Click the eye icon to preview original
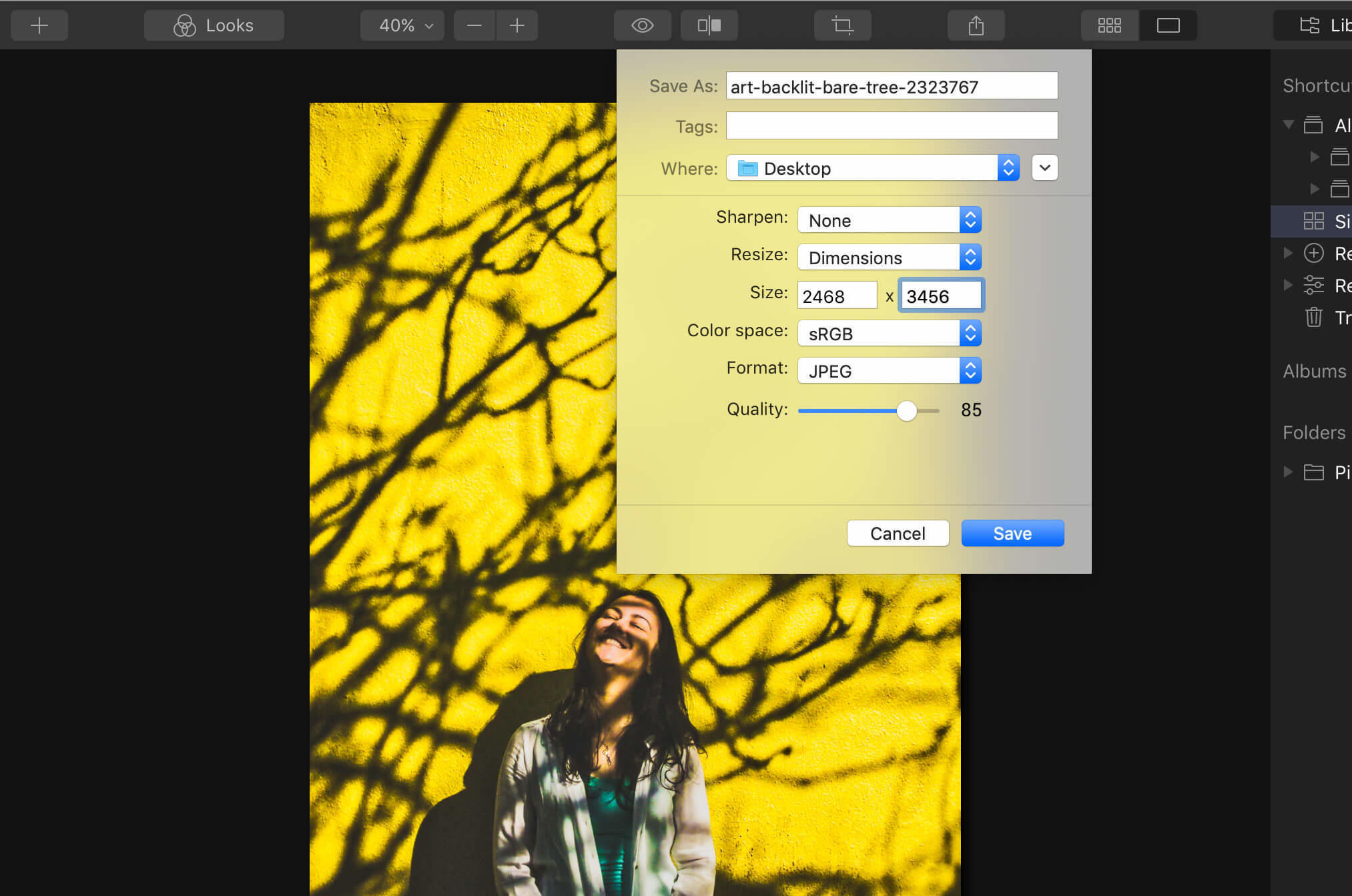This screenshot has width=1352, height=896. coord(642,25)
